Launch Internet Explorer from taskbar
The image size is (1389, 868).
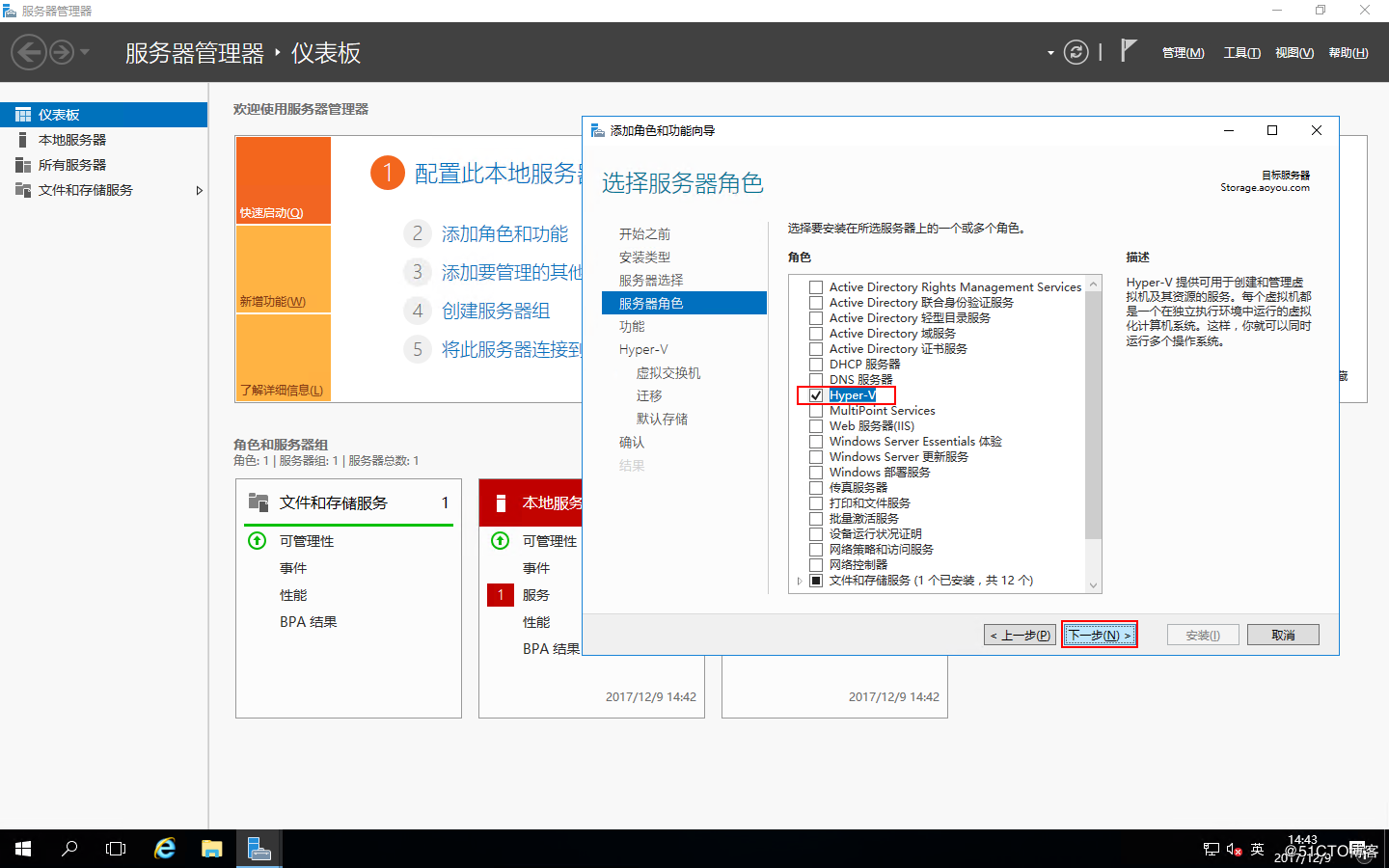click(x=165, y=849)
